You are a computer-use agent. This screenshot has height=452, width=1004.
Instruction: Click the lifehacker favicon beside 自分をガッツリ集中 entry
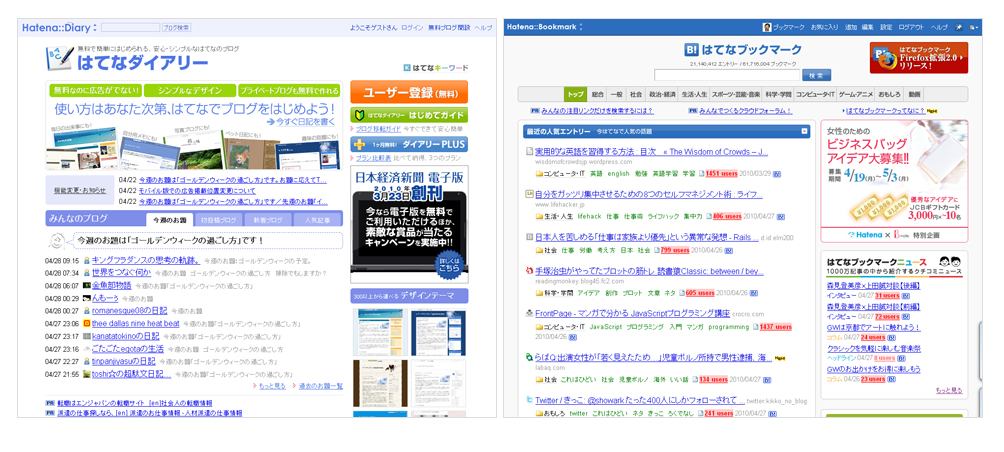click(530, 194)
